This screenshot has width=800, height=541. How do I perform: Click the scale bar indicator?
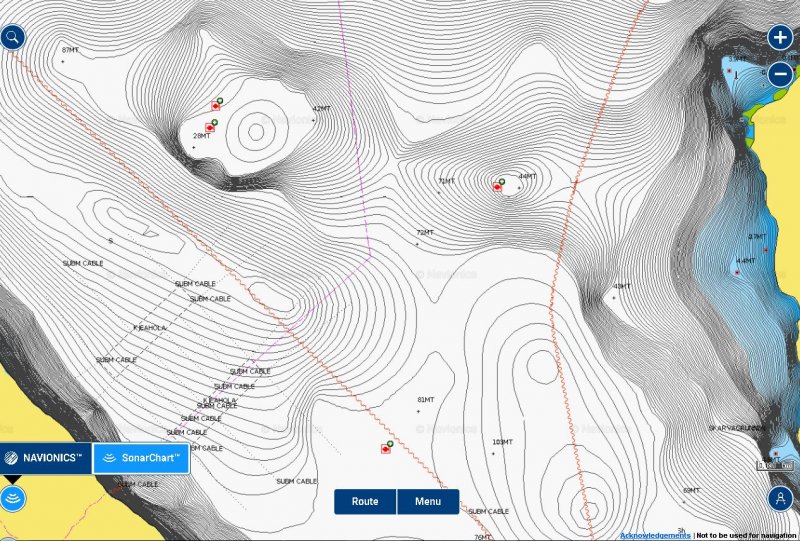pos(774,464)
